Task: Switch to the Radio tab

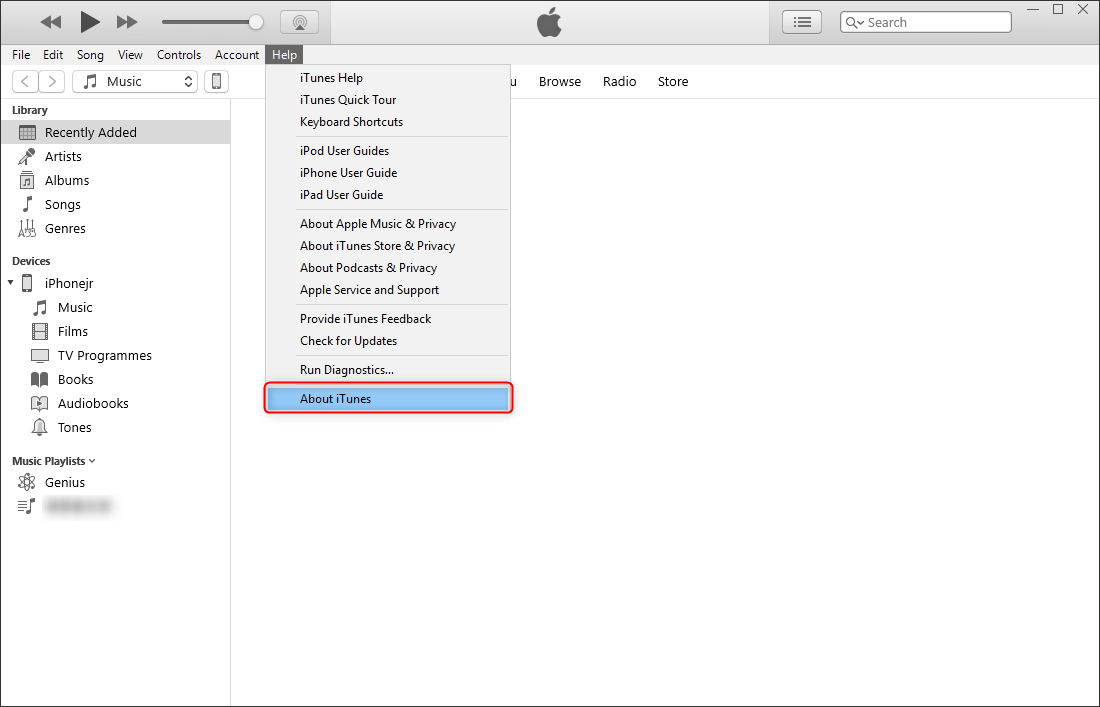Action: (619, 81)
